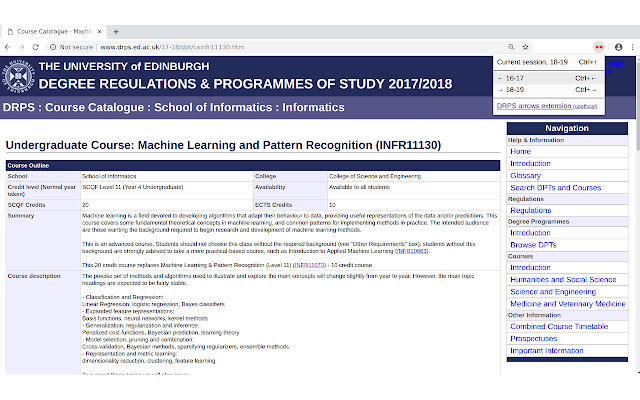Reload the current page
This screenshot has height=400, width=640.
36,47
